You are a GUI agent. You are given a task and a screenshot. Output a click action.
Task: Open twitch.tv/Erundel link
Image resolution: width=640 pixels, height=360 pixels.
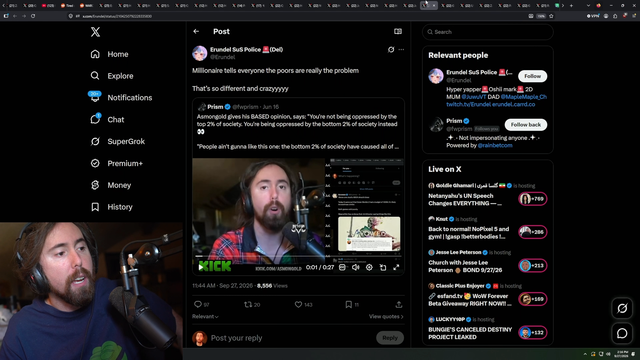[468, 104]
